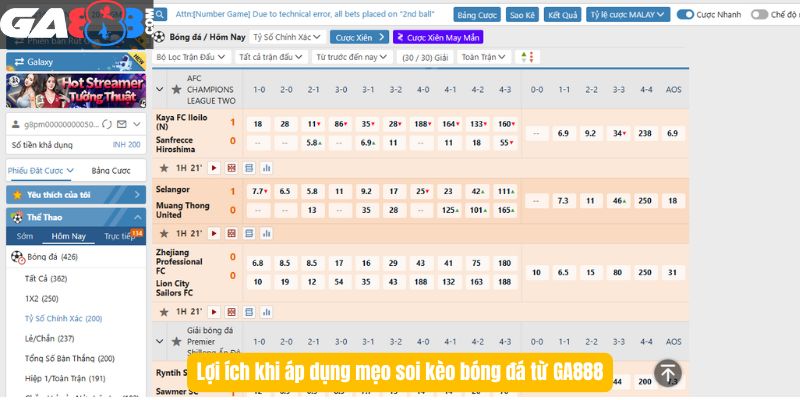800x400 pixels.
Task: Expand the Yêu thích của tôi panel
Action: click(x=76, y=194)
